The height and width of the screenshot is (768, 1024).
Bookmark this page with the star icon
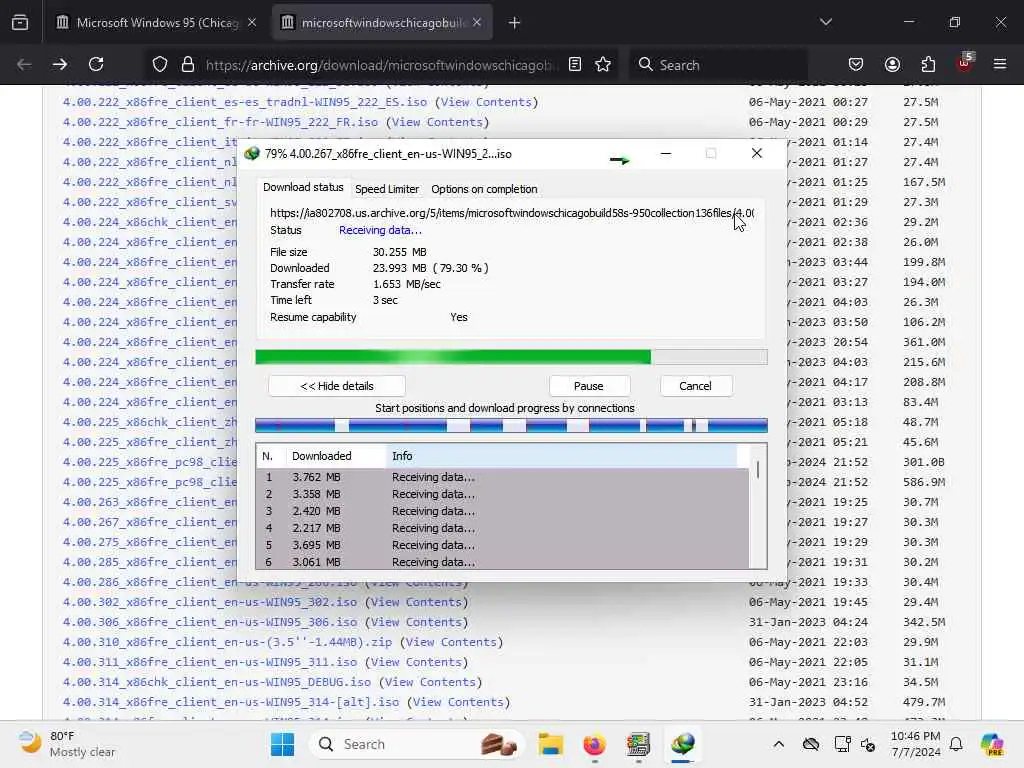coord(603,64)
